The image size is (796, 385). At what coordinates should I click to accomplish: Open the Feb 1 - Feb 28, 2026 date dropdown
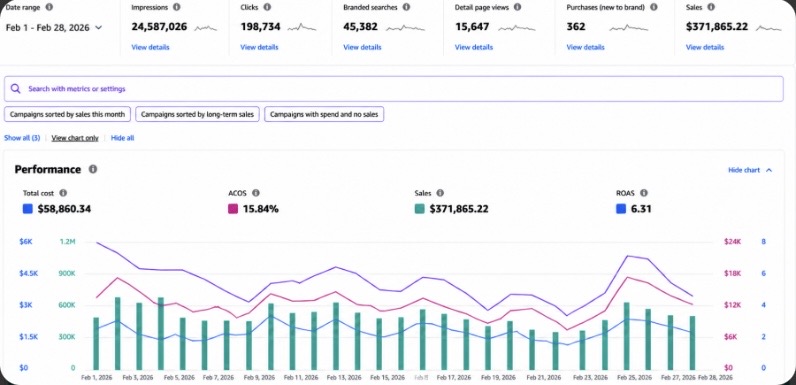pos(54,28)
